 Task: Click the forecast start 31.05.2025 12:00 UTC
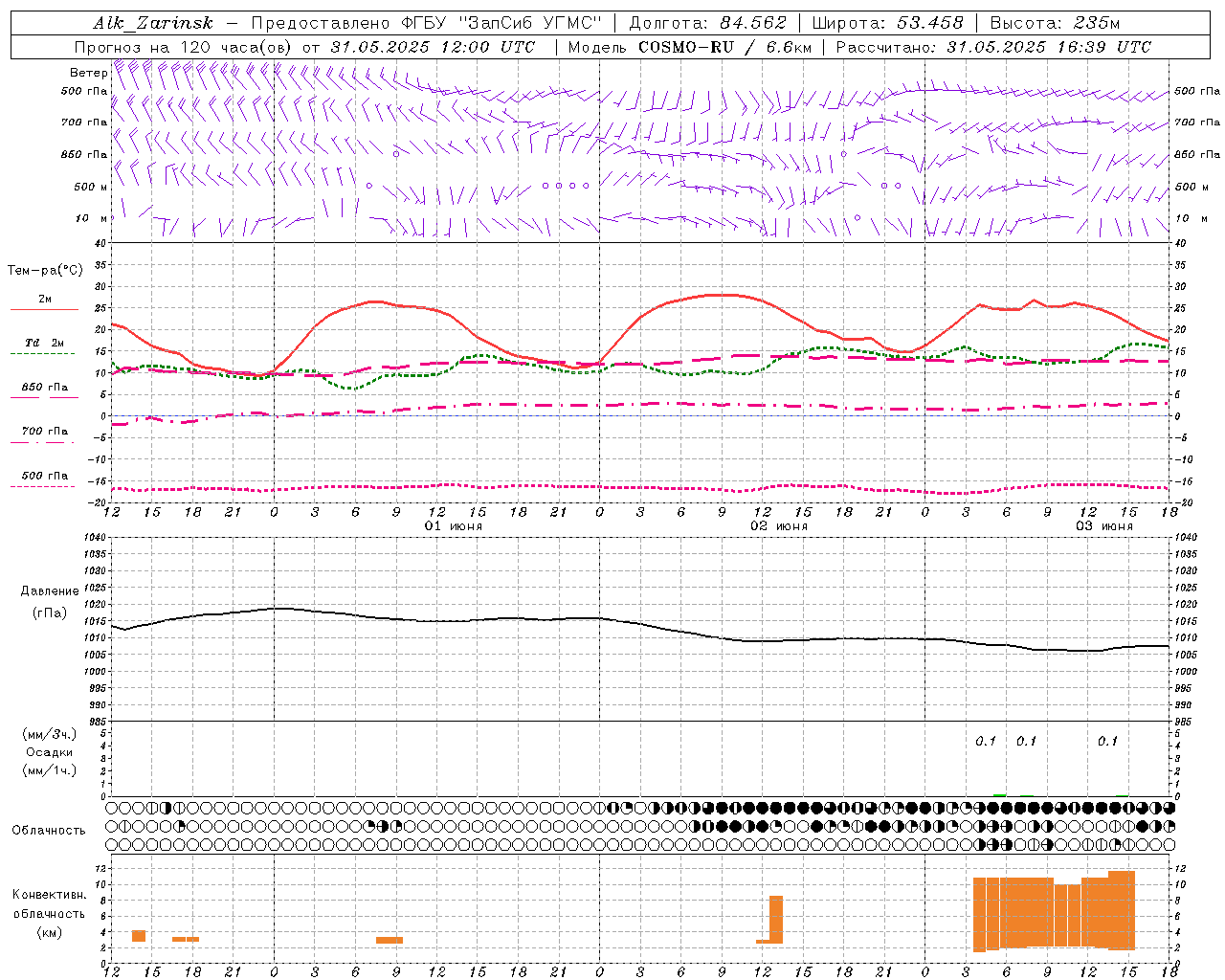pyautogui.click(x=433, y=47)
